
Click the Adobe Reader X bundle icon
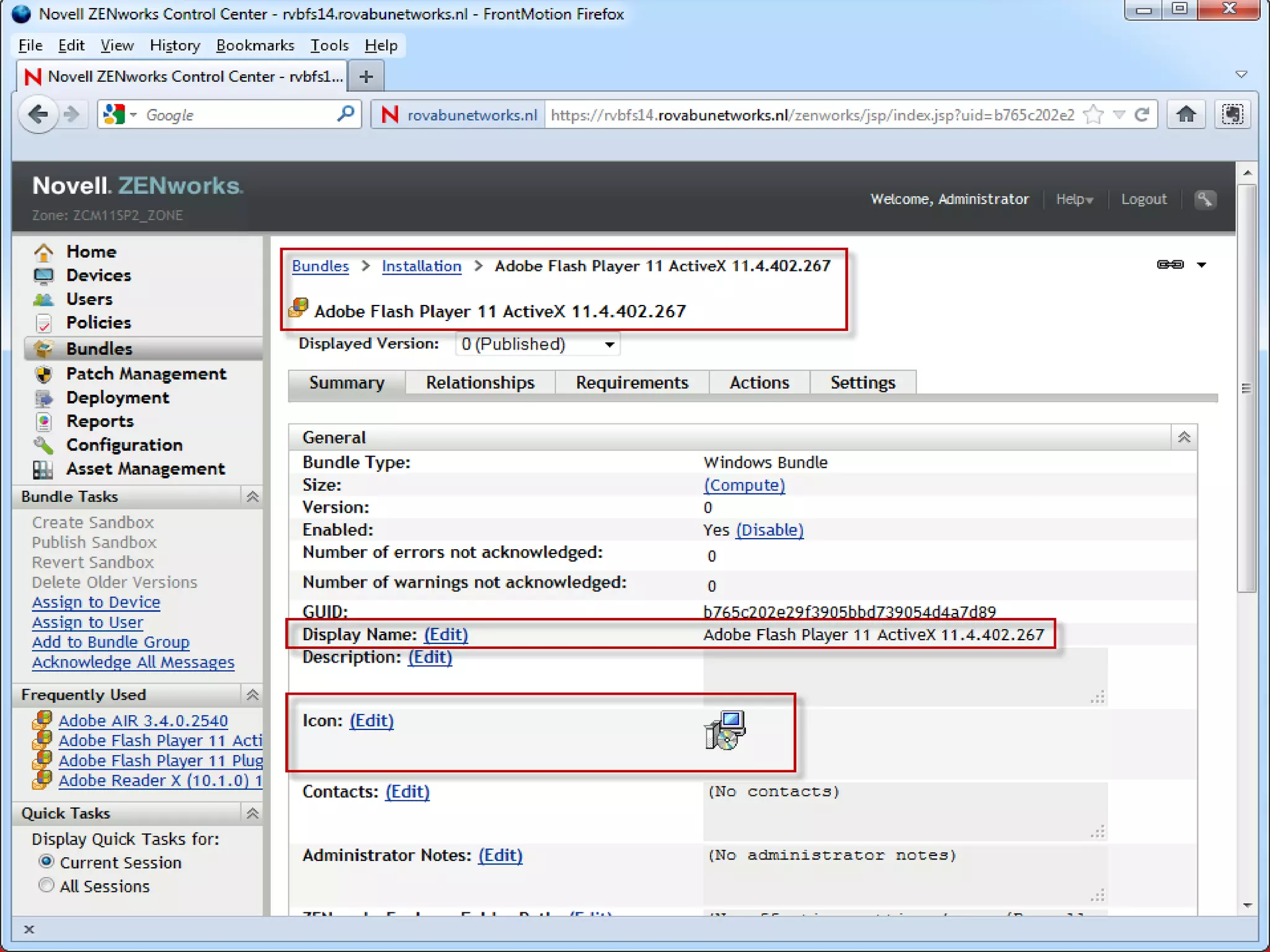pyautogui.click(x=42, y=780)
